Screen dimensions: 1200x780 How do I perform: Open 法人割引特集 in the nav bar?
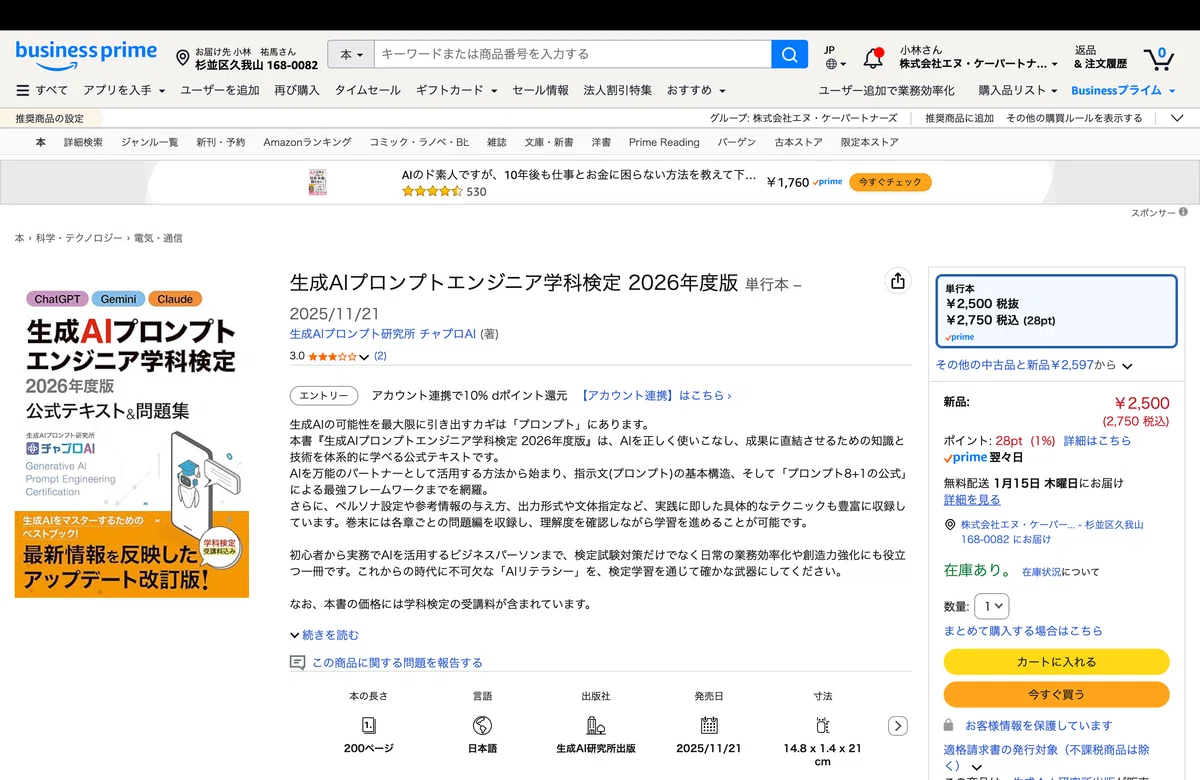tap(617, 90)
